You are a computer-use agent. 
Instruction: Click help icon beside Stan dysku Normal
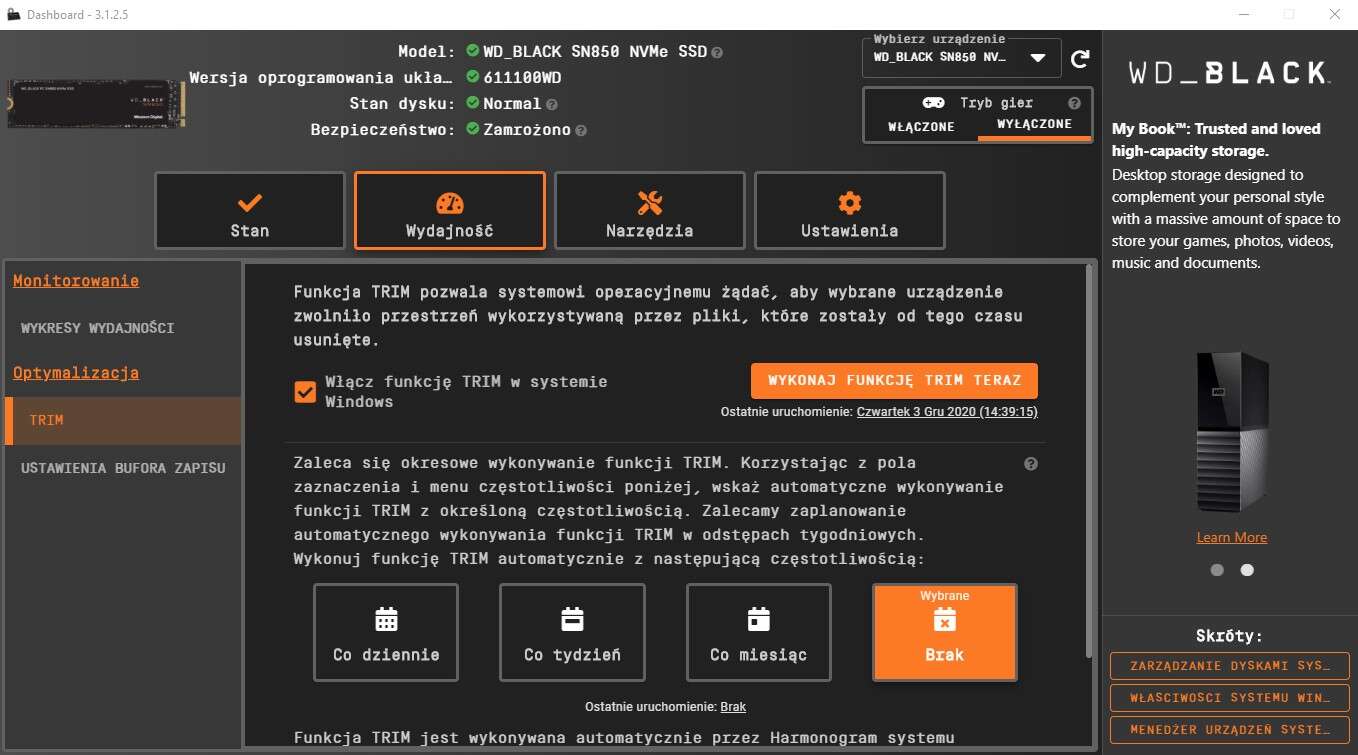[x=552, y=104]
